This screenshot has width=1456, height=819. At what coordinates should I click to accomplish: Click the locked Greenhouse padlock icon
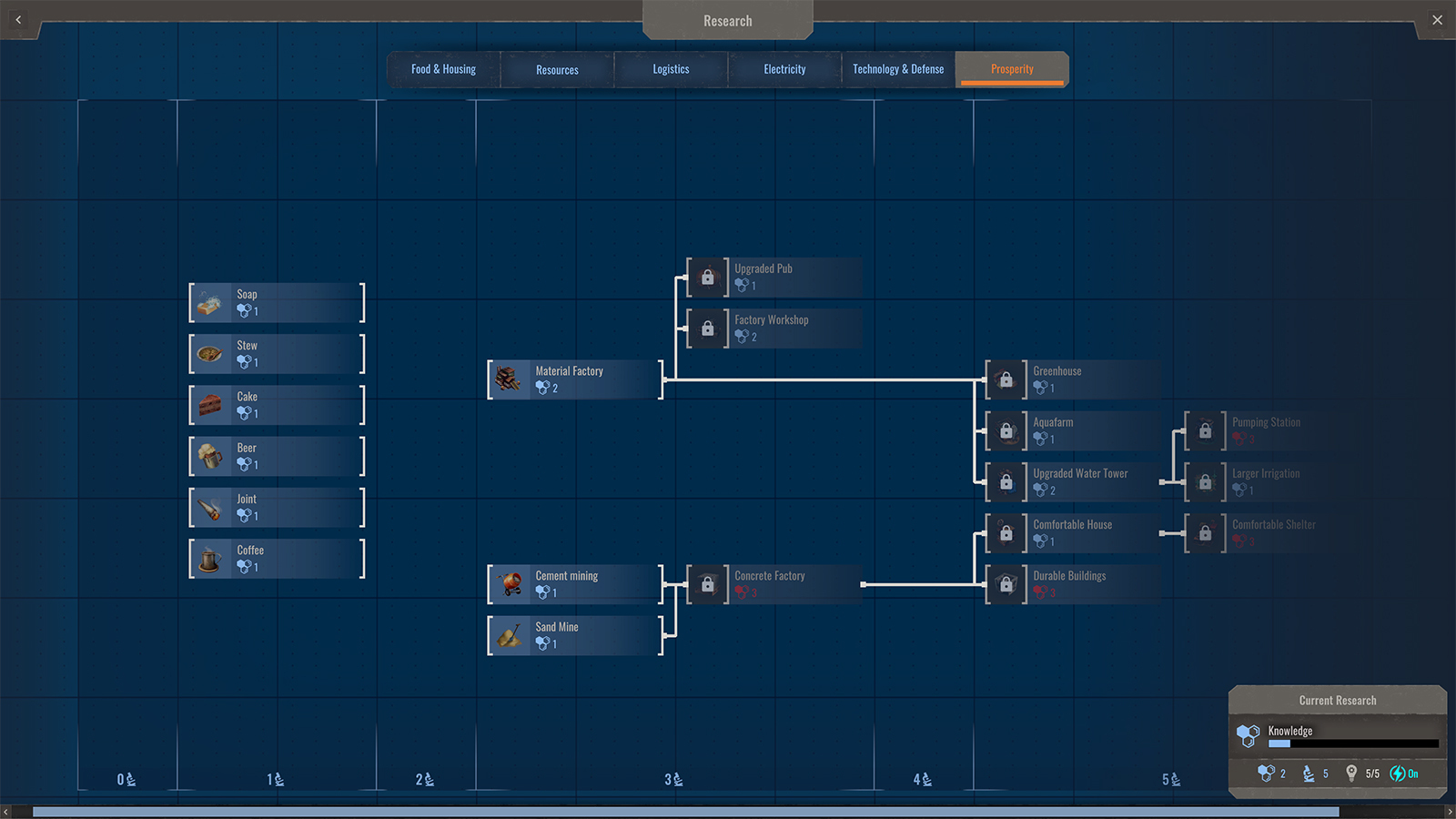pos(1006,379)
